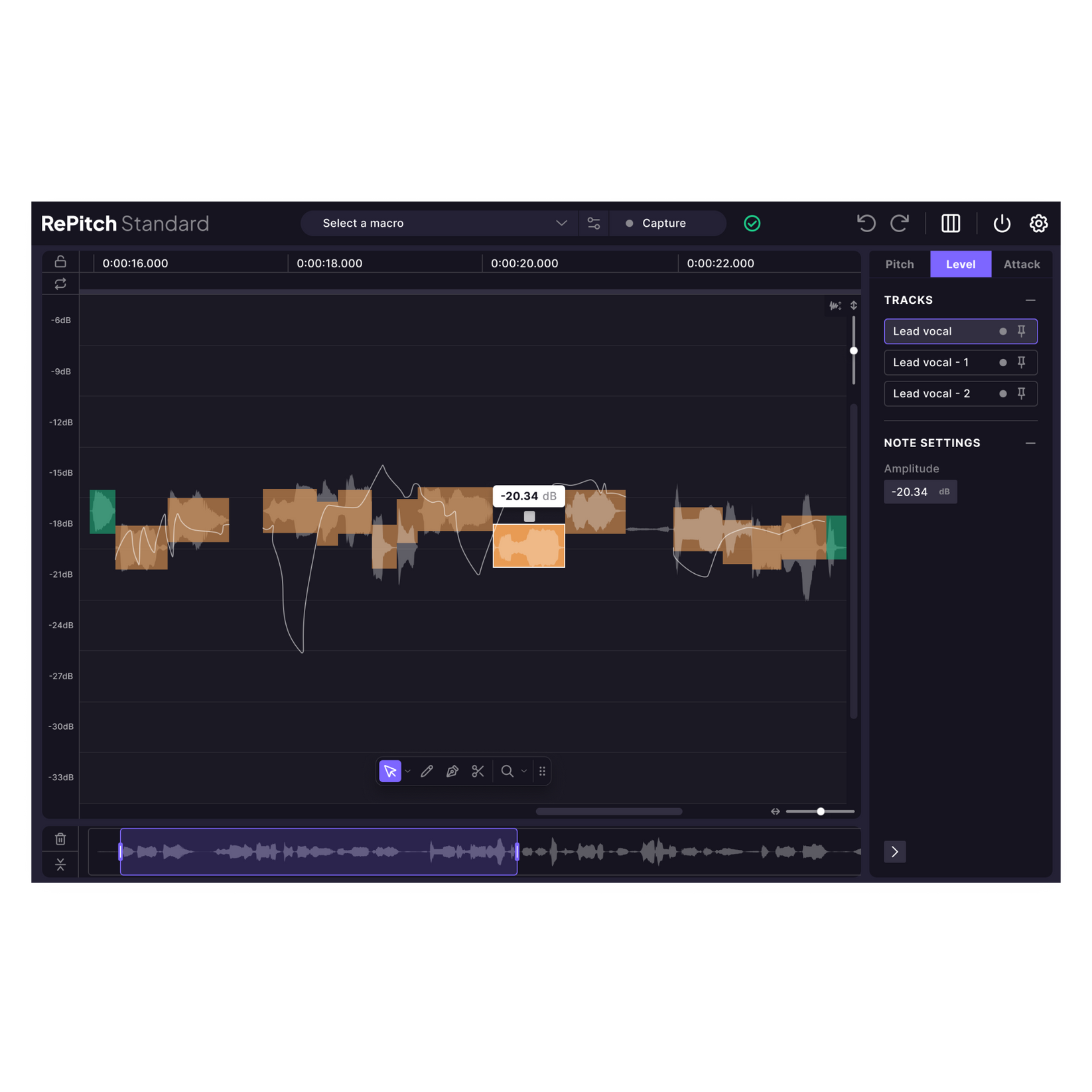1092x1092 pixels.
Task: Open the panel layout view icon
Action: point(949,223)
